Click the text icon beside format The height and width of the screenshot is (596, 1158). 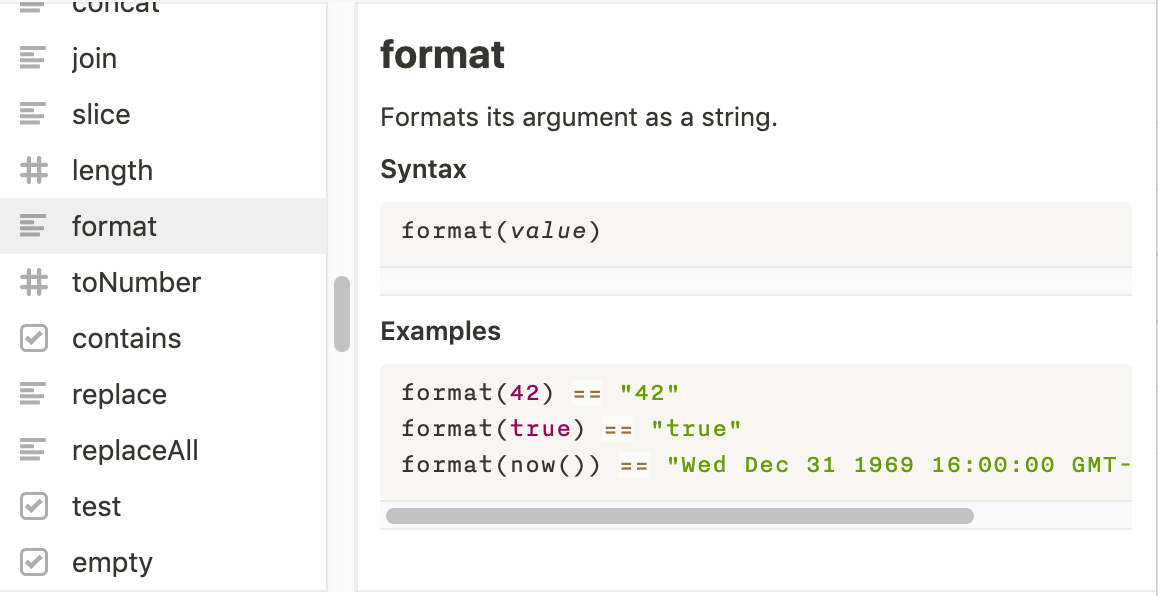[34, 226]
